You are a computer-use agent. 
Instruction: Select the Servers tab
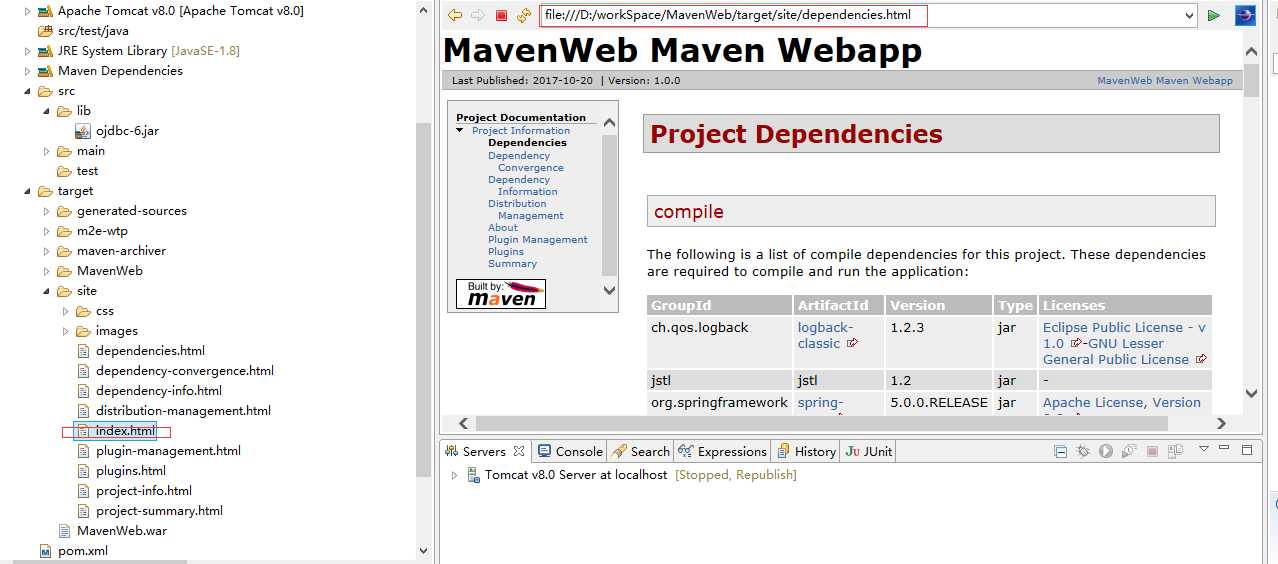pyautogui.click(x=484, y=452)
